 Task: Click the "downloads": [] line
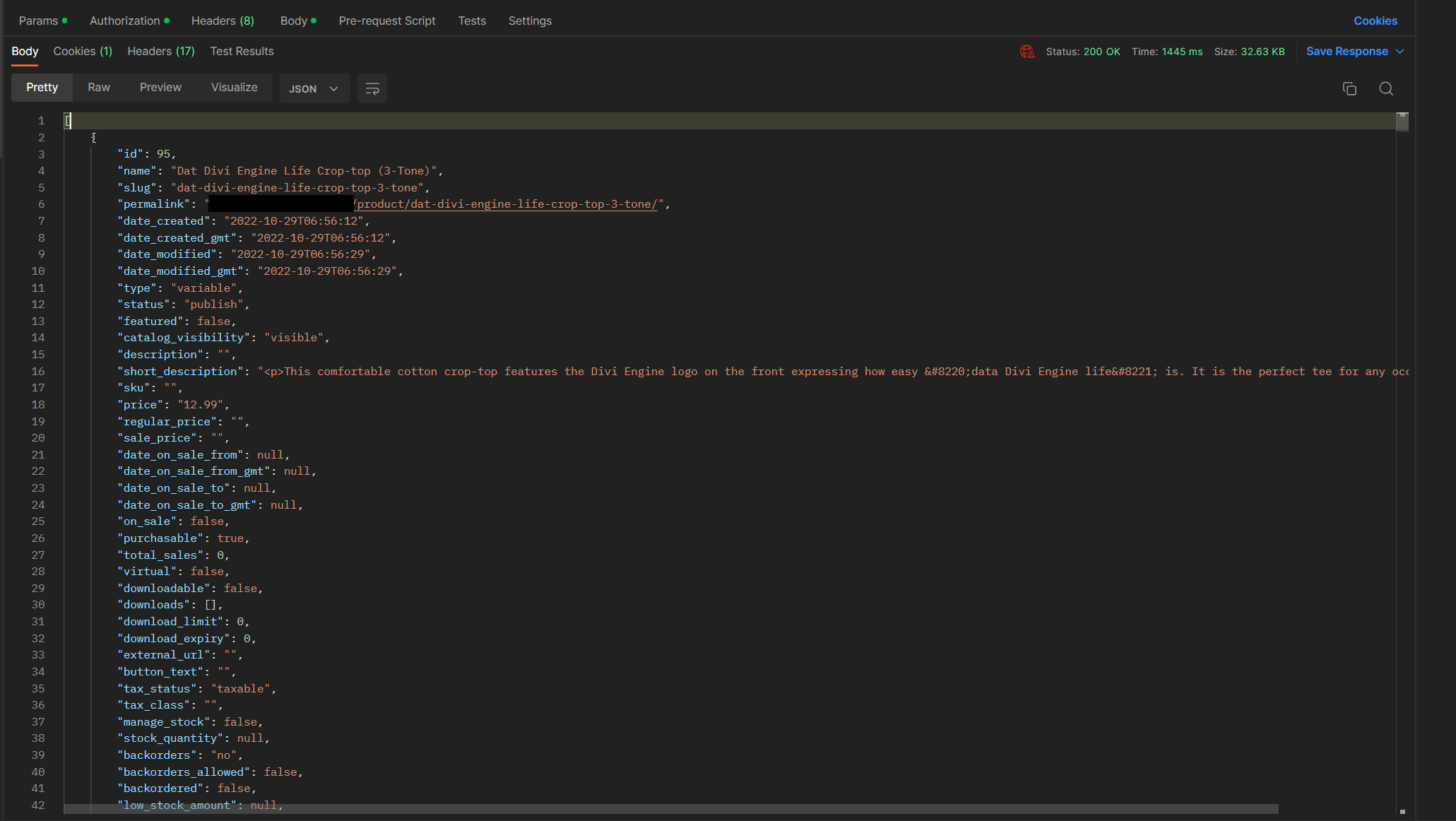(x=170, y=605)
